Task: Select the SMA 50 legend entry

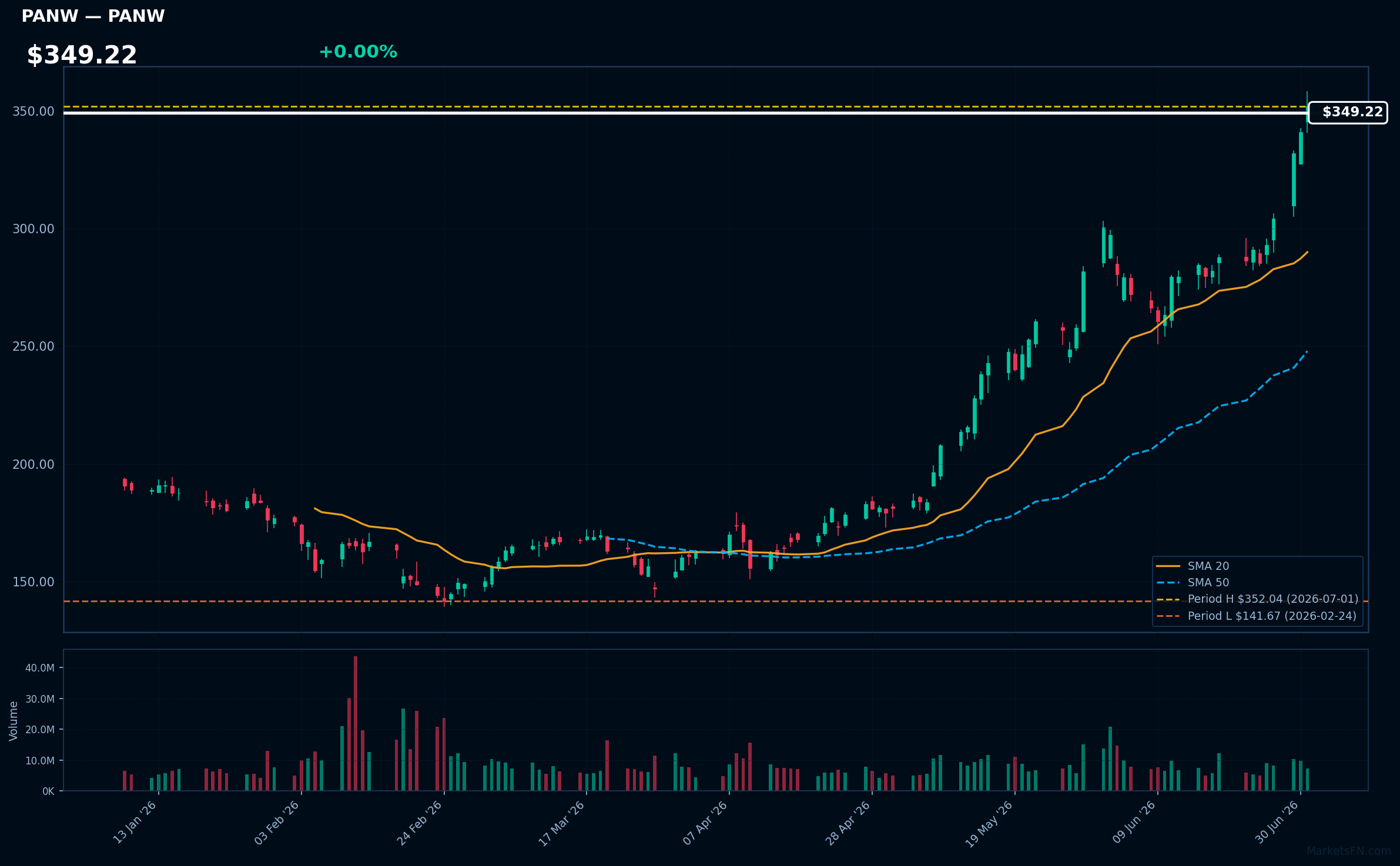Action: (x=1193, y=582)
